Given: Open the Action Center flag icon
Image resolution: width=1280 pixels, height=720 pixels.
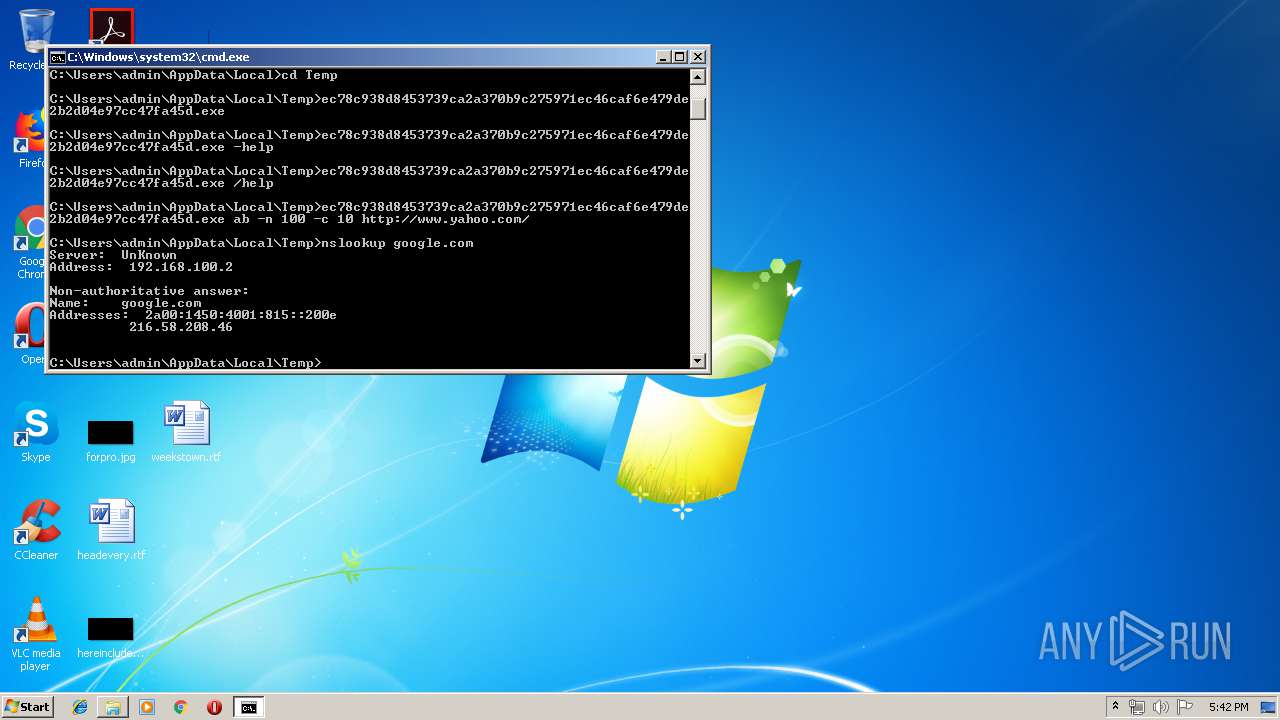Looking at the screenshot, I should point(1185,707).
